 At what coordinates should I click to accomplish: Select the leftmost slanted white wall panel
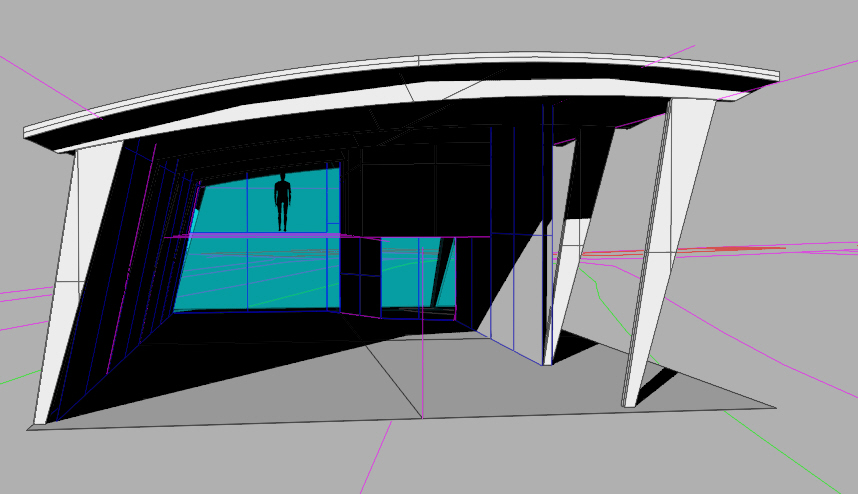pos(76,283)
